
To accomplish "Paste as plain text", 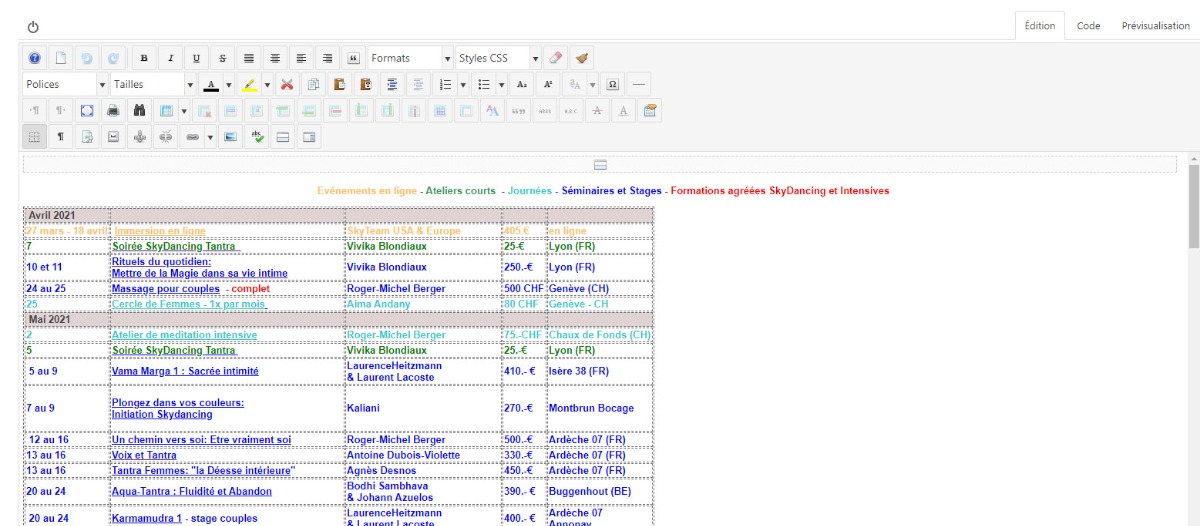I will coord(366,84).
